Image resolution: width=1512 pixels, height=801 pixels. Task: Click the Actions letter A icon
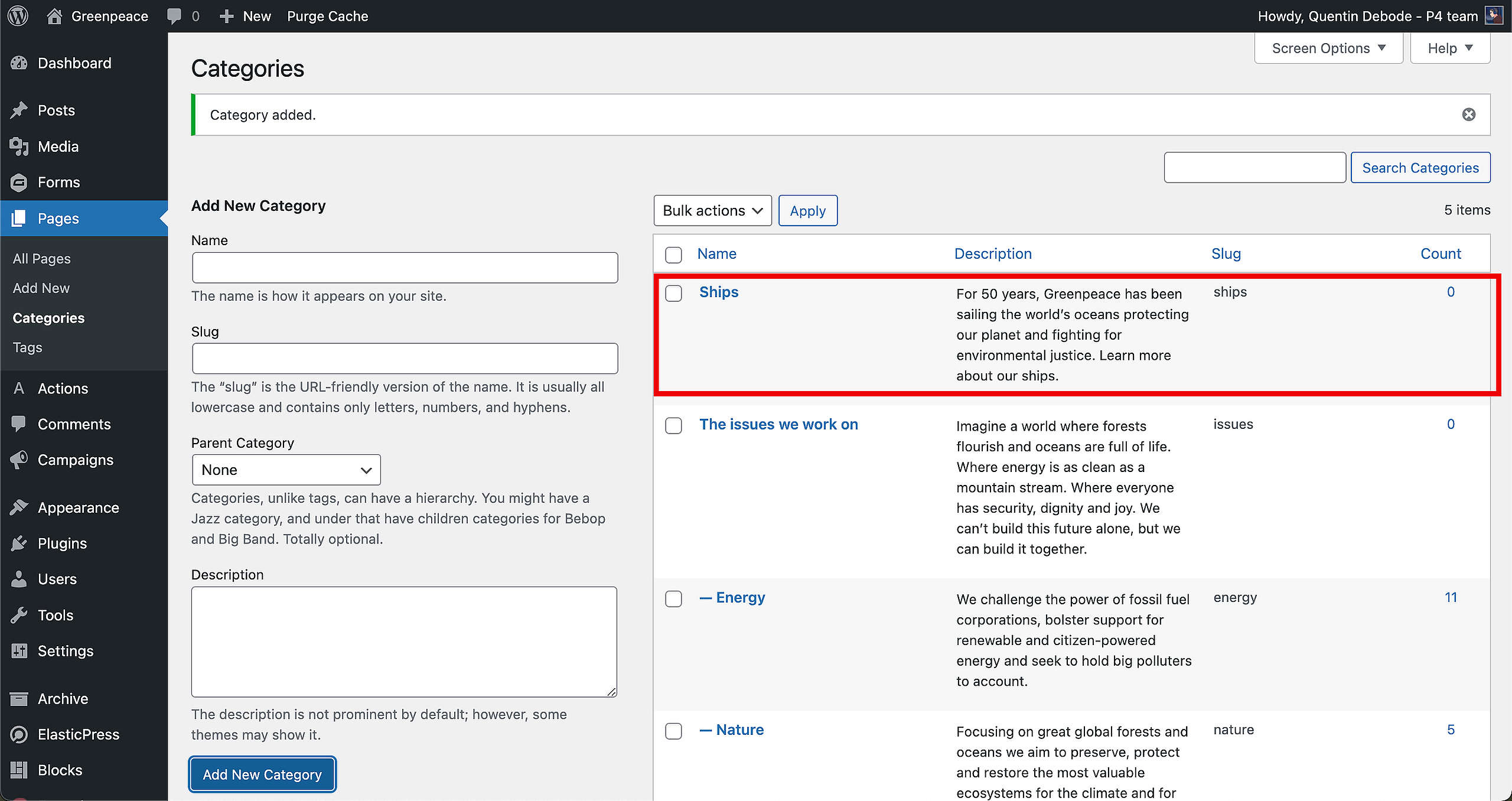pyautogui.click(x=19, y=389)
